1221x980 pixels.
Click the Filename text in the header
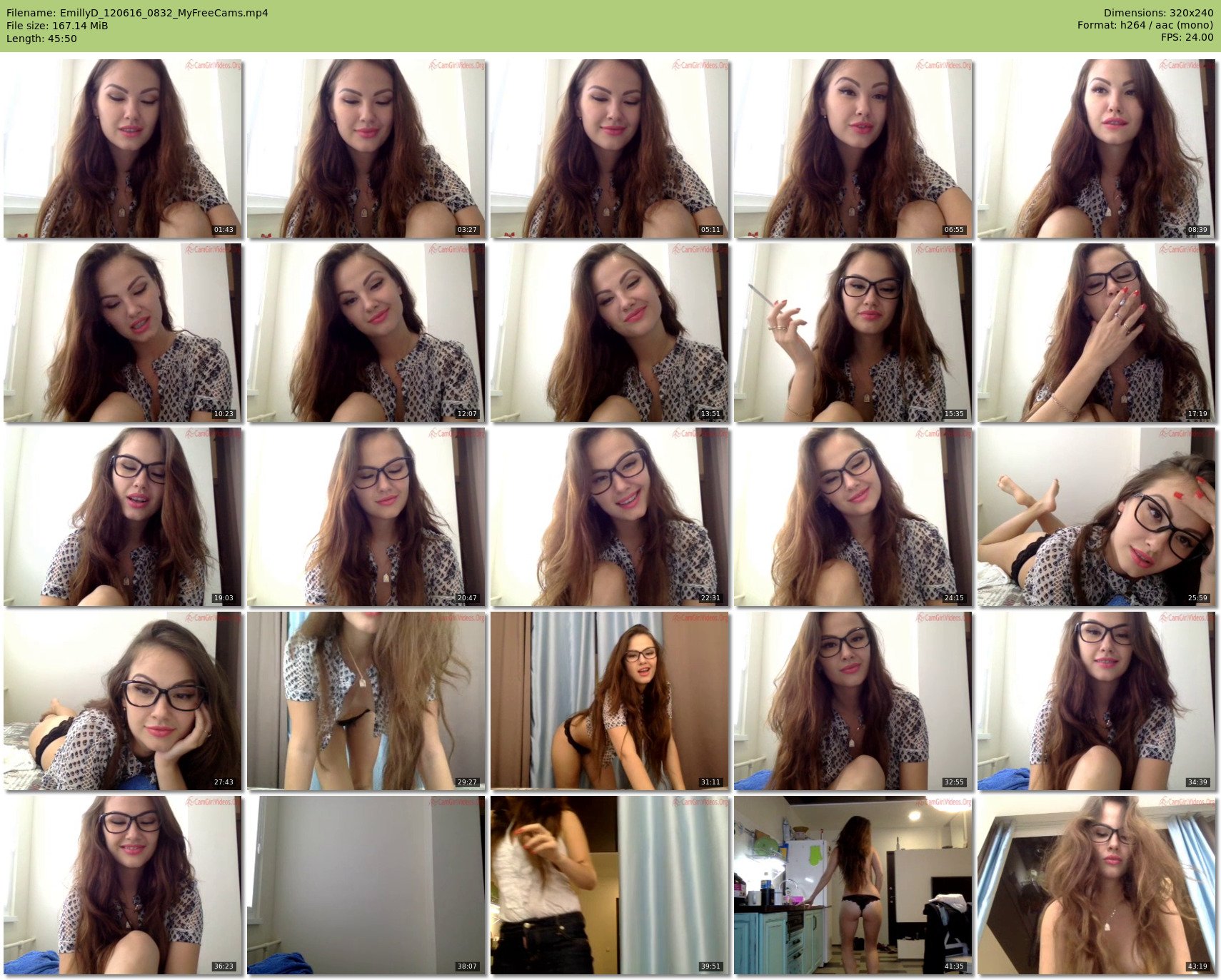coord(137,13)
